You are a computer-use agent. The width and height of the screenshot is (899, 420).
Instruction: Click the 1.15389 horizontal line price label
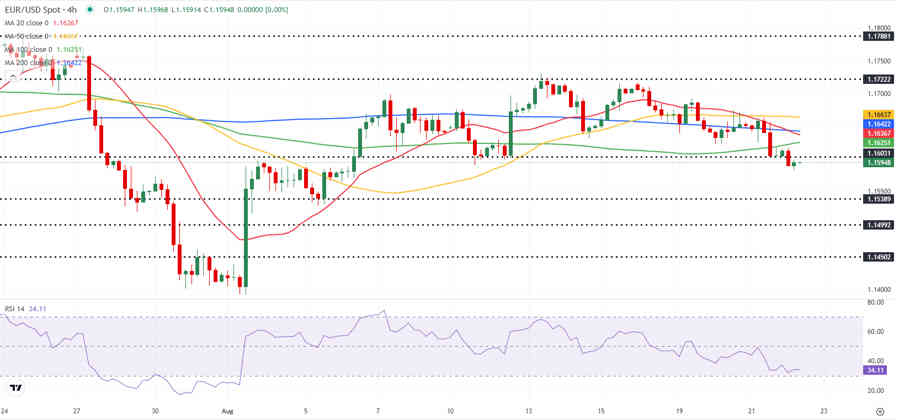coord(877,199)
